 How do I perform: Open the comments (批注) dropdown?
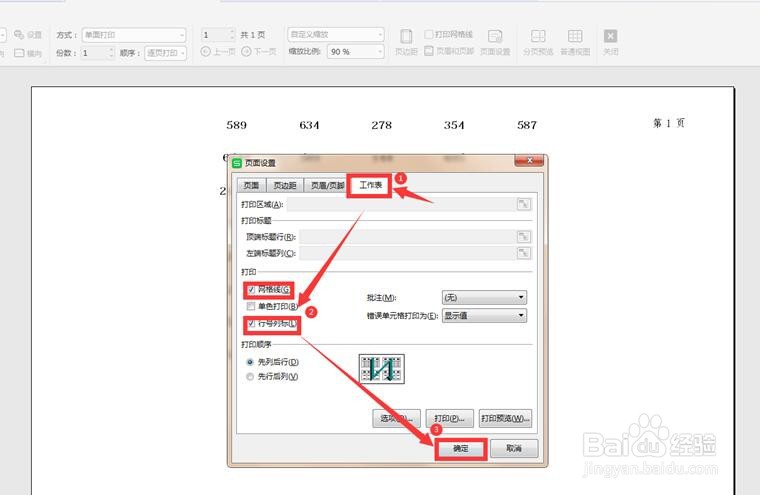484,297
